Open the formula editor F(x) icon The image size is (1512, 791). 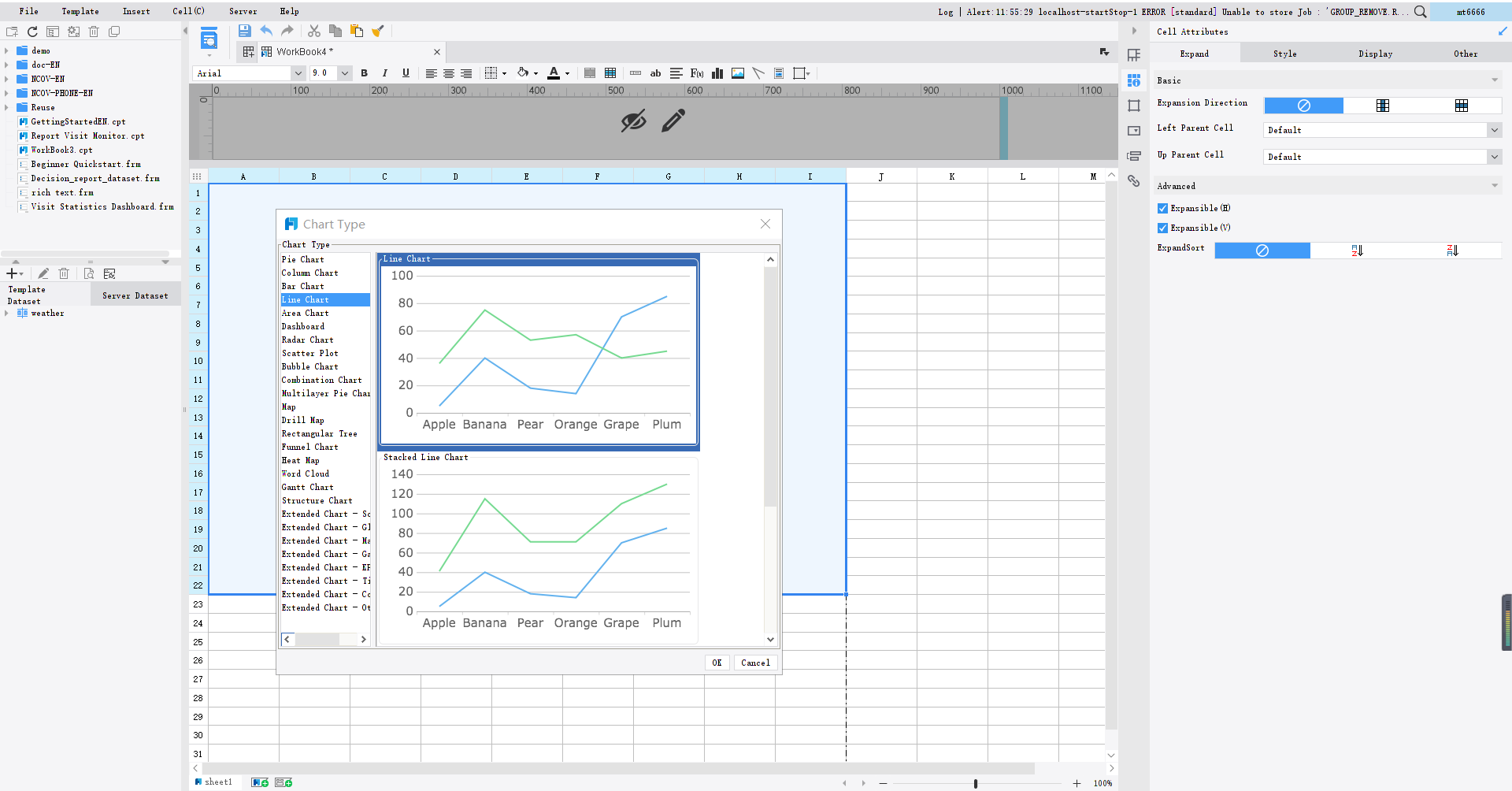coord(695,72)
